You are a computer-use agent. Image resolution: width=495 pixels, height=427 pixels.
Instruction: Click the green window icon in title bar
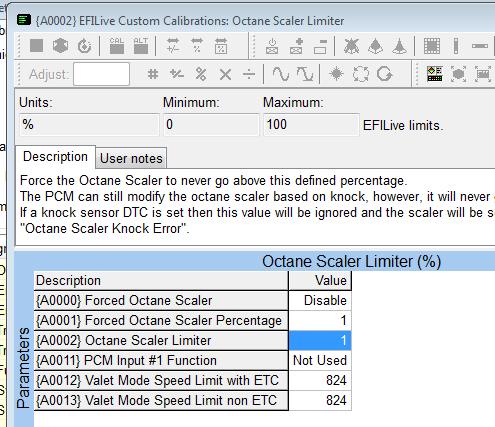click(24, 20)
